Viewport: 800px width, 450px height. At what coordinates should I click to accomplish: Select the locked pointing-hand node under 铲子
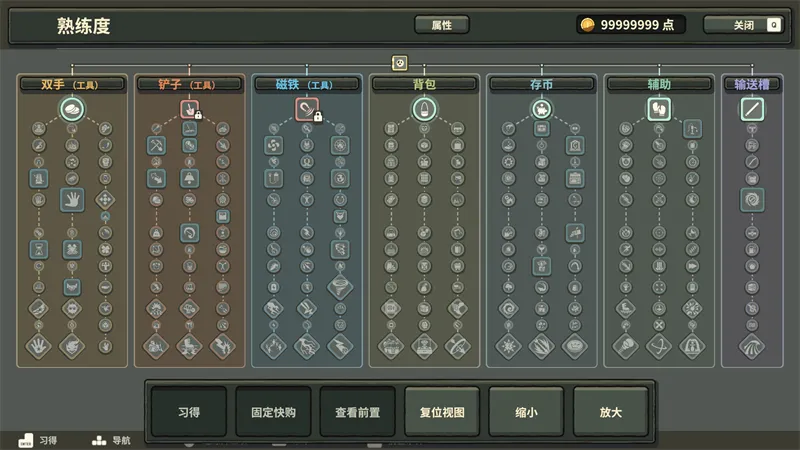click(x=190, y=109)
